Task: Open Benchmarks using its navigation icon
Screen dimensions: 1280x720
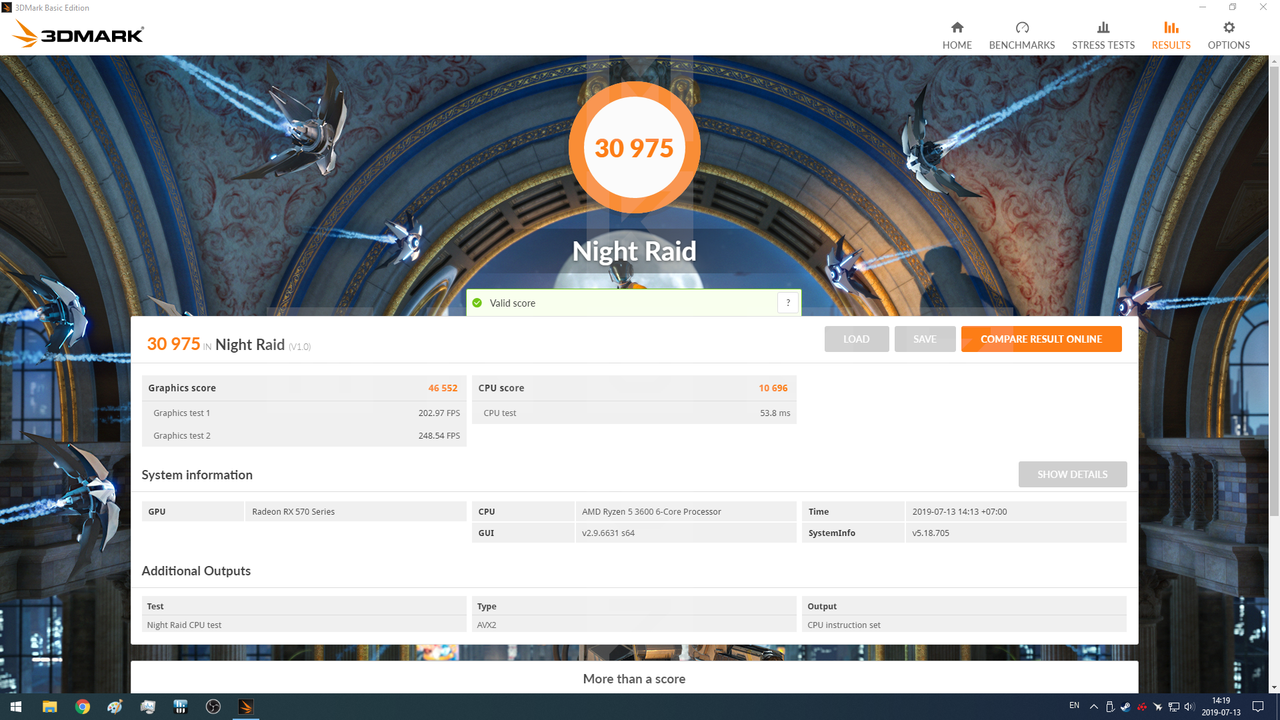Action: 1022,35
